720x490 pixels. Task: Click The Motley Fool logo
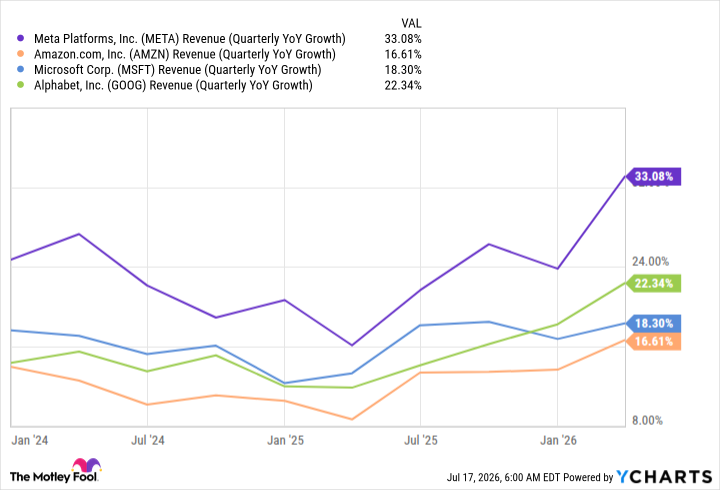tap(55, 471)
